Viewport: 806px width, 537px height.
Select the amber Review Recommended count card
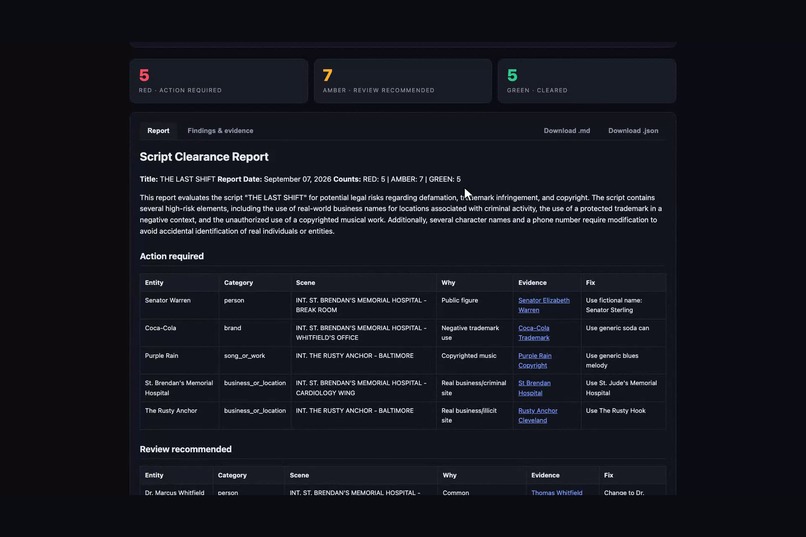(403, 81)
